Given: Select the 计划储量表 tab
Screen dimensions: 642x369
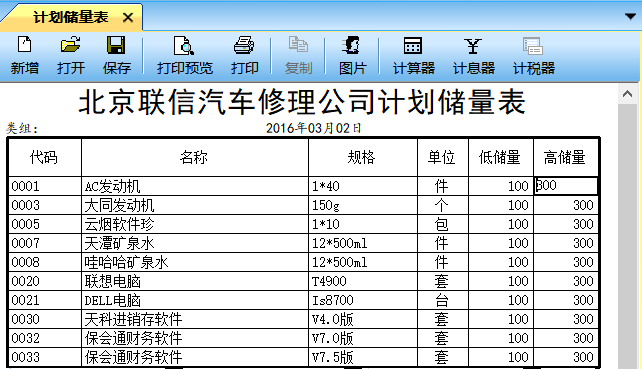Looking at the screenshot, I should tap(70, 17).
